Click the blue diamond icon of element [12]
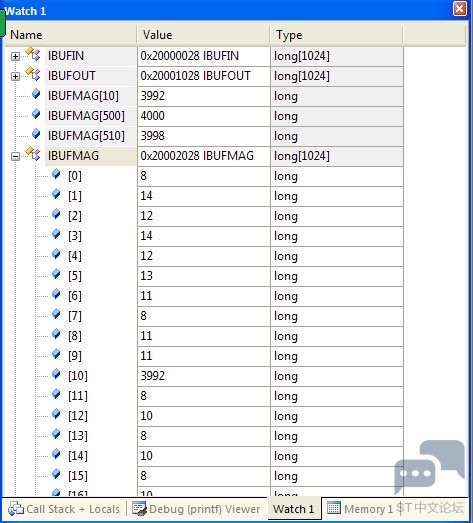Image resolution: width=473 pixels, height=523 pixels. coord(56,414)
